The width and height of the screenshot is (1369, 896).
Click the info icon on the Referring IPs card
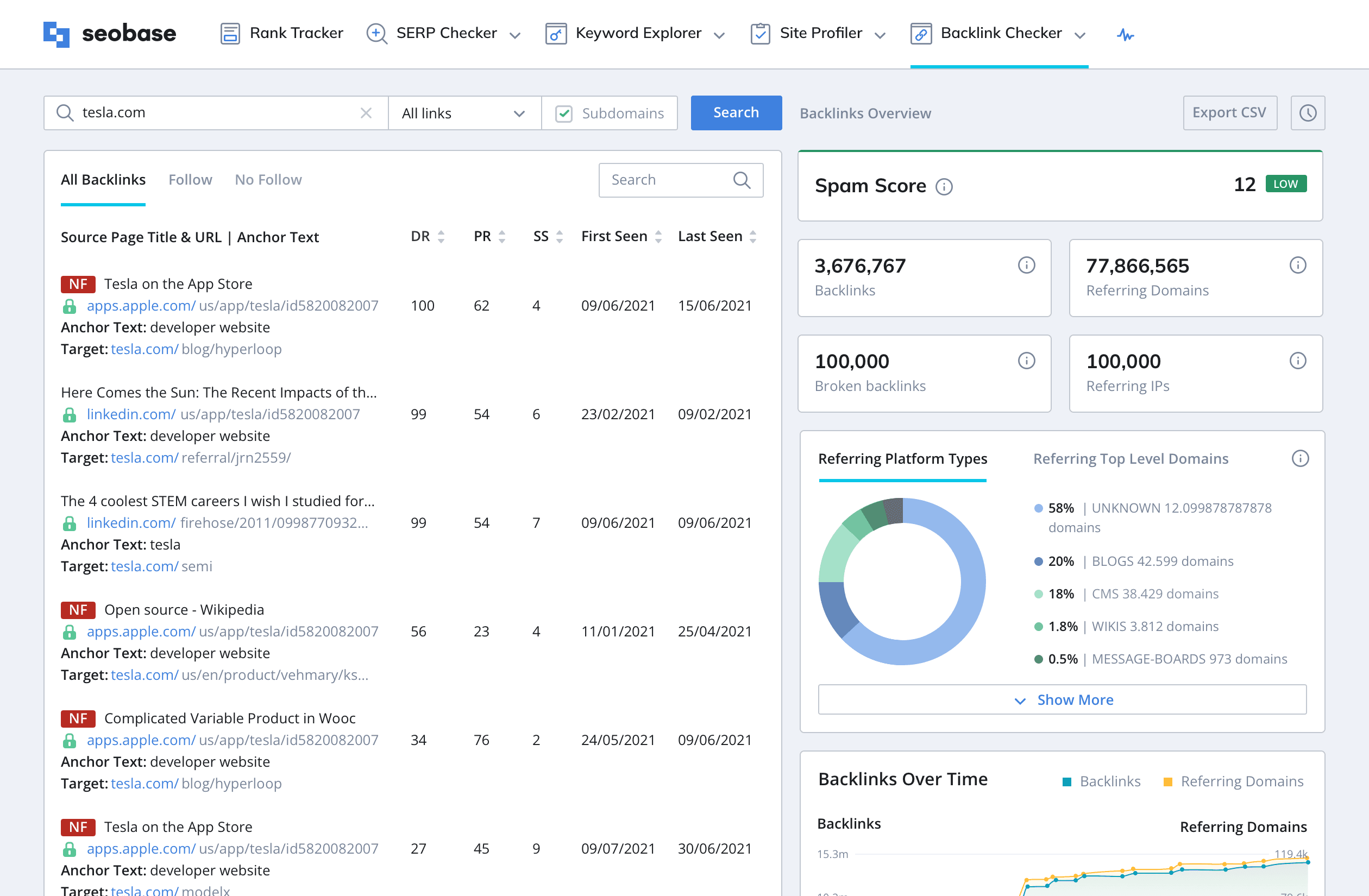[1298, 361]
